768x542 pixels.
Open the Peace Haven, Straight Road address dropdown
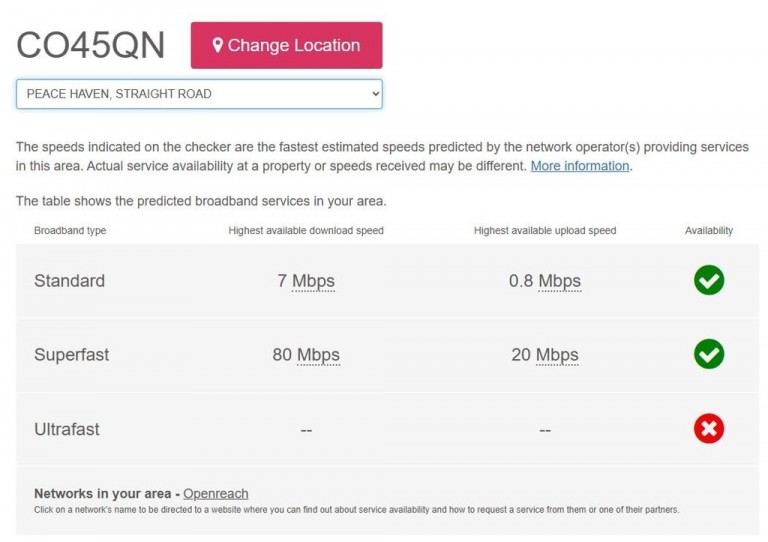point(199,94)
